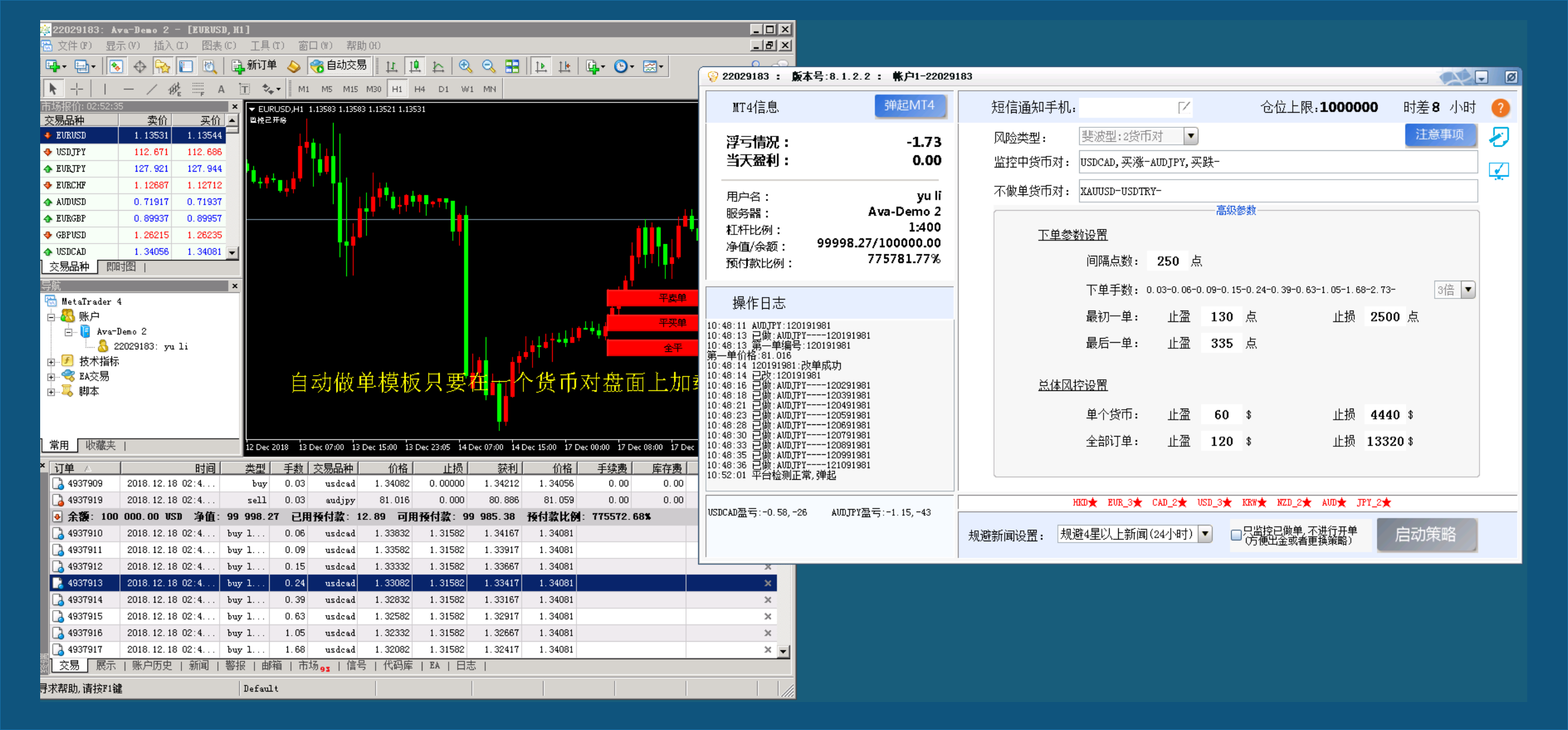This screenshot has height=730, width=1568.
Task: Toggle the Data Window crosshair-circle icon
Action: pos(139,66)
